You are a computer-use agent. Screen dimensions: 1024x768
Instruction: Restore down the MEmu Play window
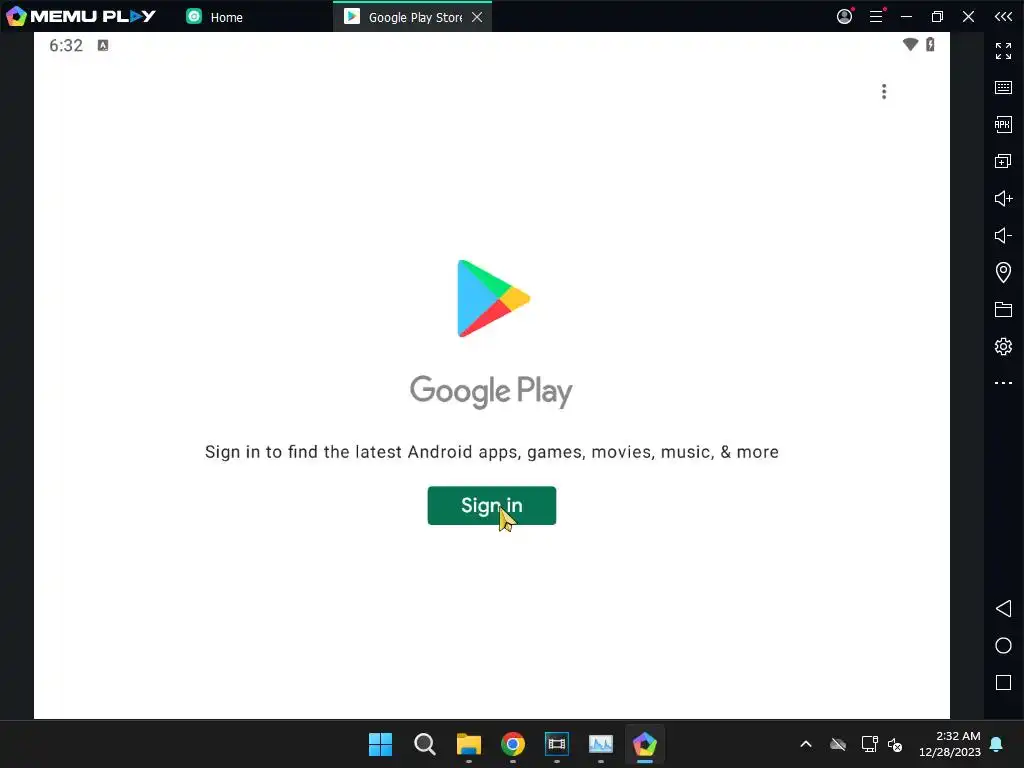[937, 16]
